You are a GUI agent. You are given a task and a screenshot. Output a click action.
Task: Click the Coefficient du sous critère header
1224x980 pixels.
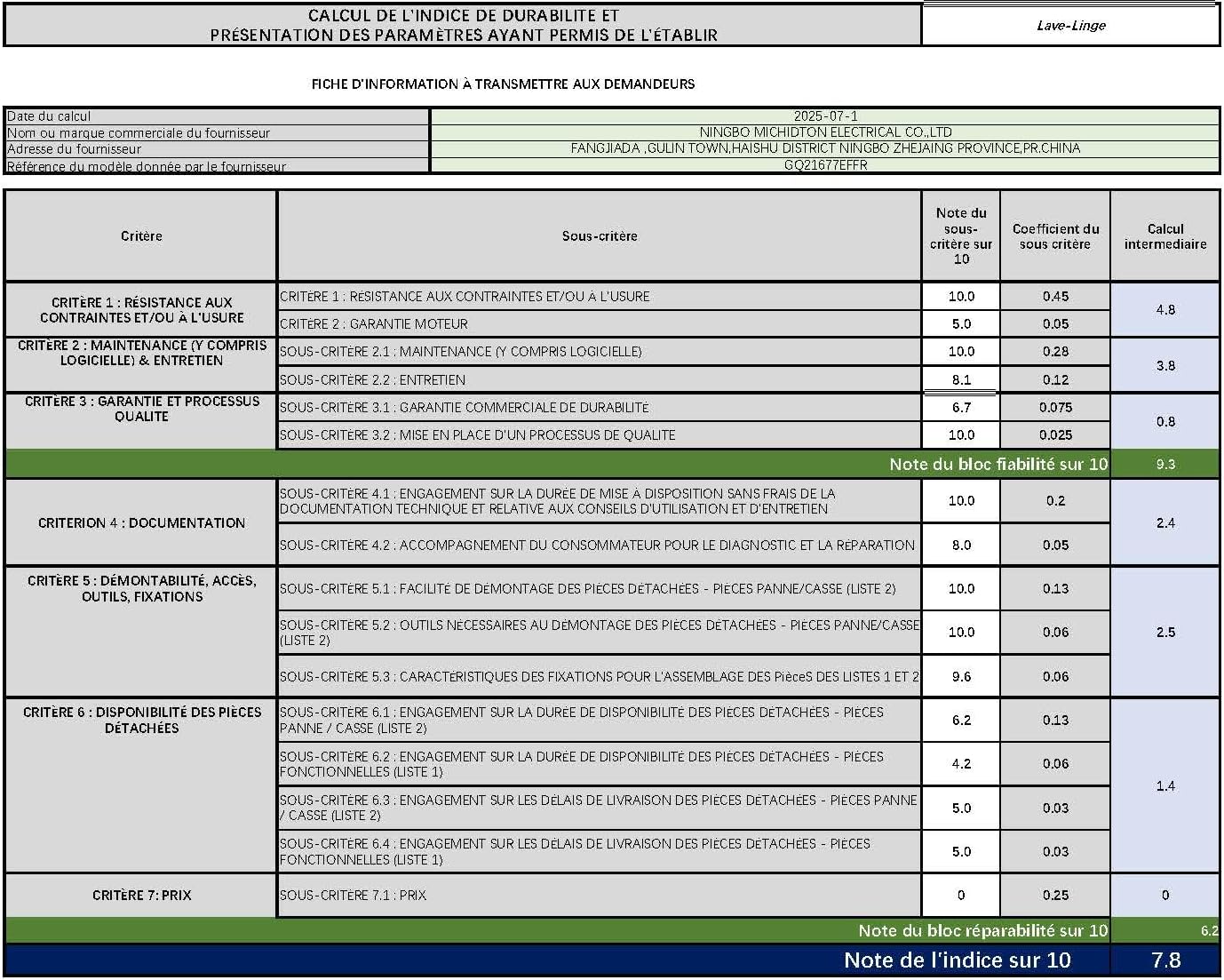coord(1055,236)
